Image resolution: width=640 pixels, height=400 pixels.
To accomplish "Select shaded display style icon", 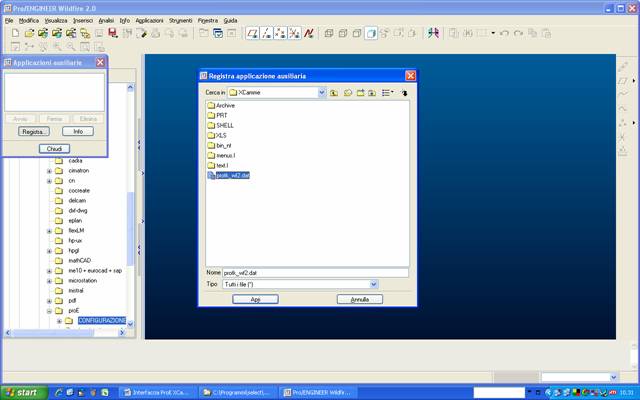I will [x=371, y=33].
